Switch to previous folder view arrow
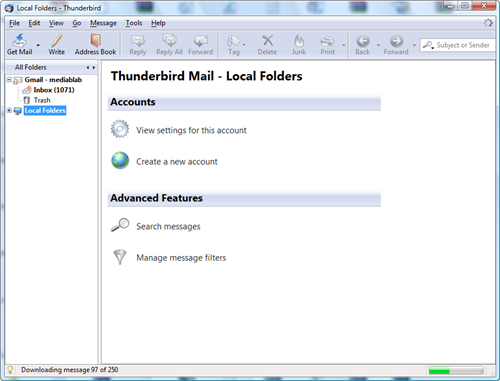The image size is (500, 381). click(x=88, y=68)
